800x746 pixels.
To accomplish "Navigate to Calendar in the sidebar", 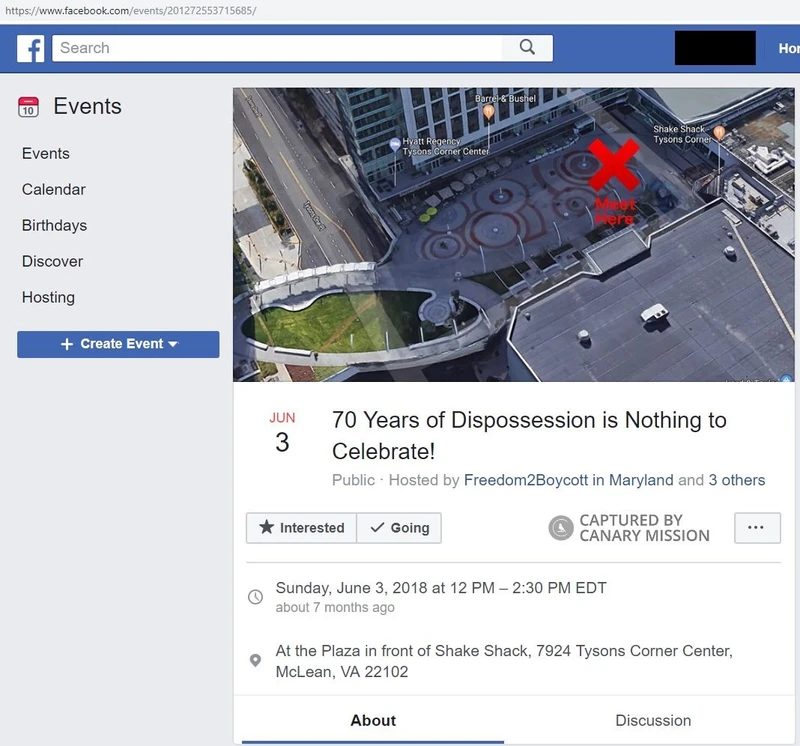I will click(x=53, y=189).
